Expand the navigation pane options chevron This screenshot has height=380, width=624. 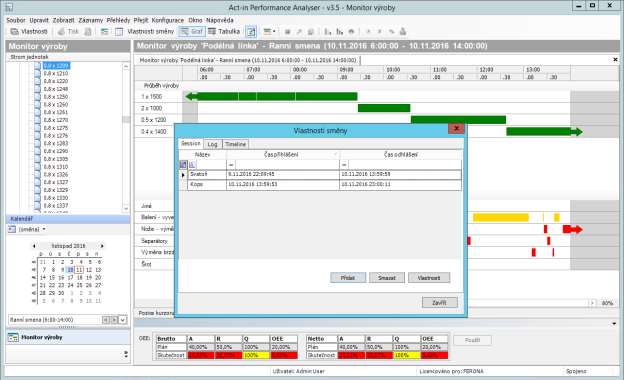click(x=126, y=354)
